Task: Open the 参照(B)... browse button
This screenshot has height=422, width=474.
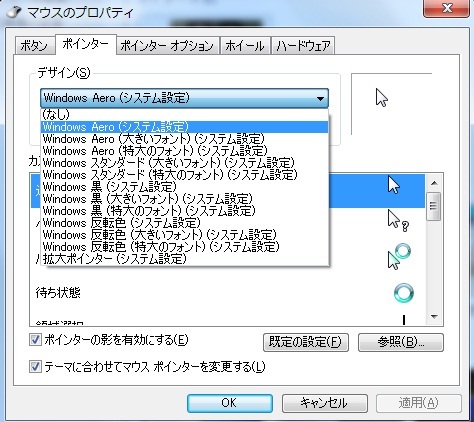Action: (401, 342)
